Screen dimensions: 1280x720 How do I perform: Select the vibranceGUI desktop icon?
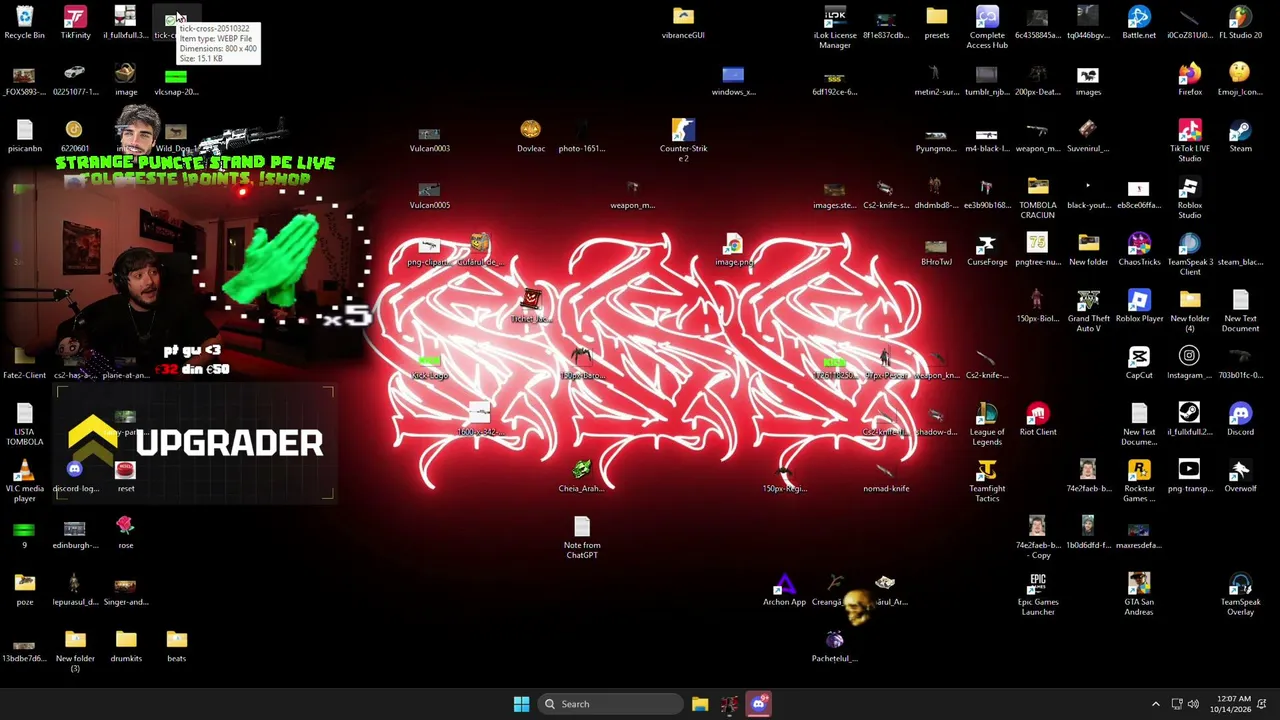pos(683,23)
